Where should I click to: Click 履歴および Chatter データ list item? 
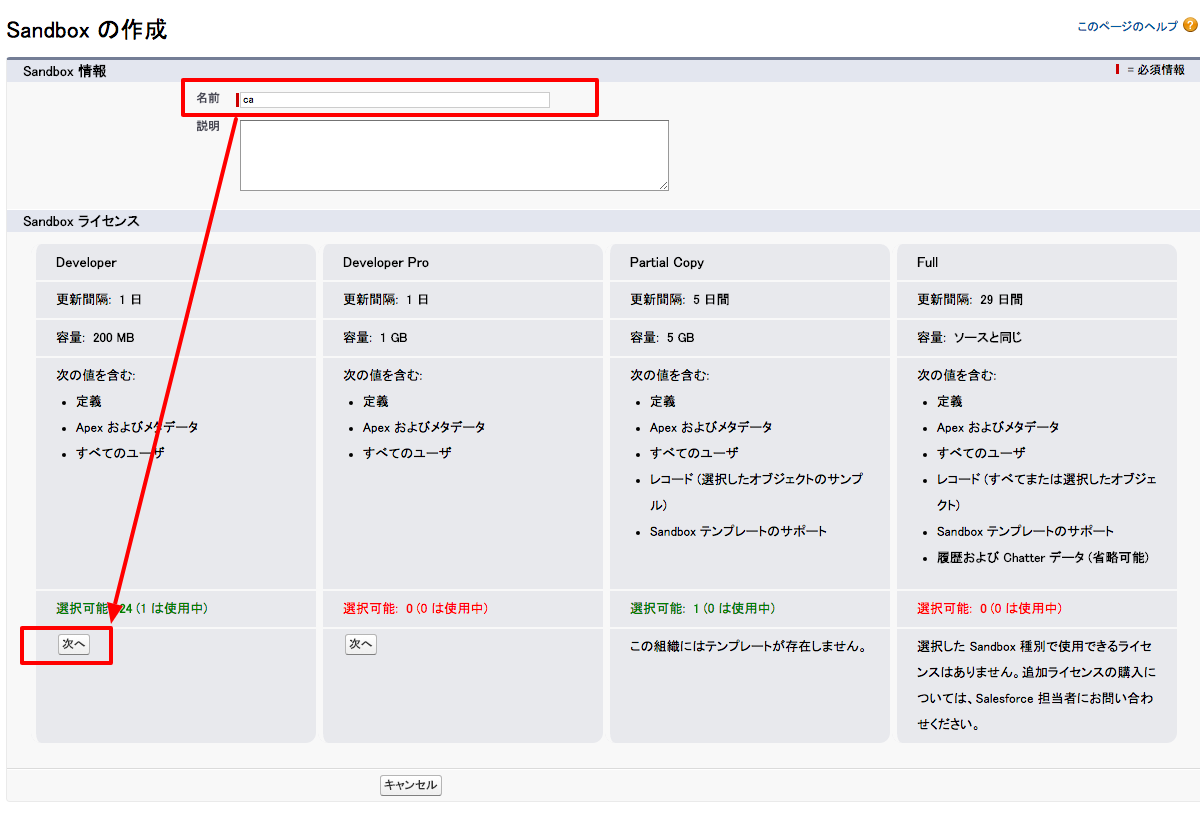[1043, 557]
